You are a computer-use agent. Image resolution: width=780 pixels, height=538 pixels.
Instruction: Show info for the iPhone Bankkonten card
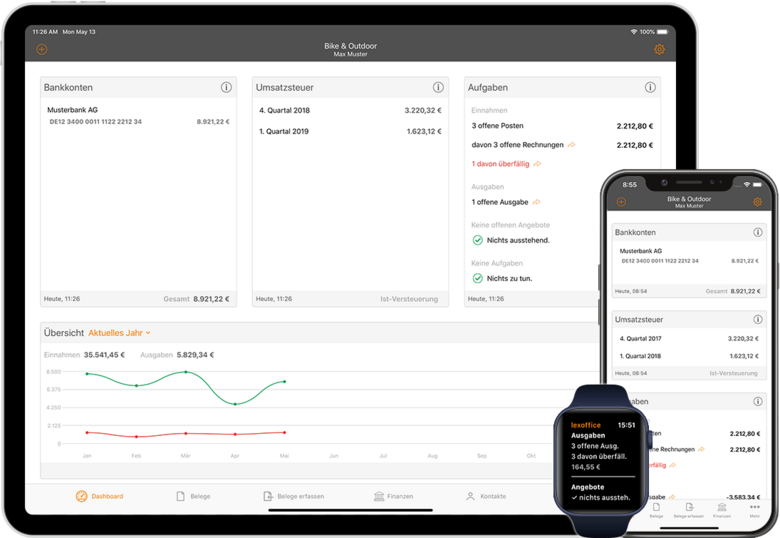tap(757, 232)
